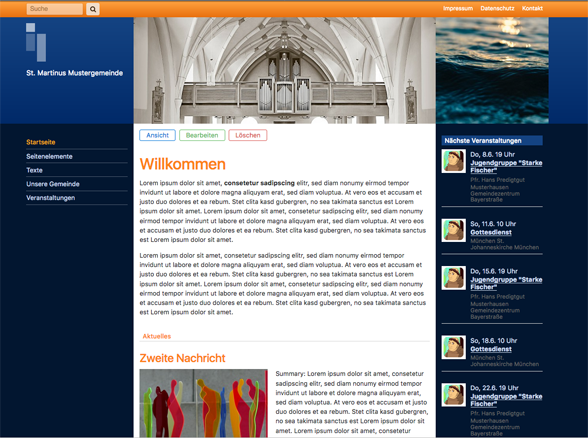
Task: Click the Bearbeiten button
Action: pos(202,135)
